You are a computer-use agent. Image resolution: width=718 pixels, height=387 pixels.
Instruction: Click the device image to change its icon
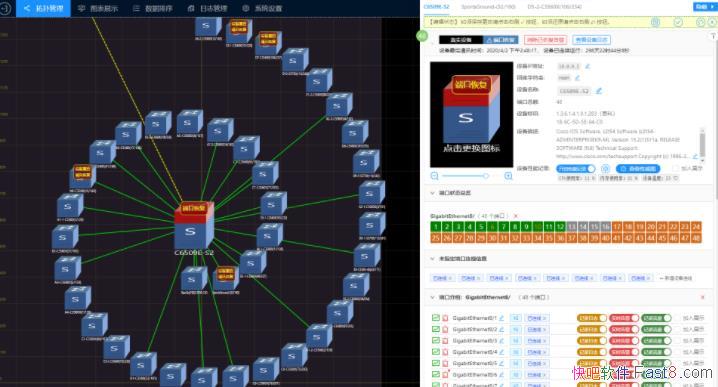(x=471, y=114)
